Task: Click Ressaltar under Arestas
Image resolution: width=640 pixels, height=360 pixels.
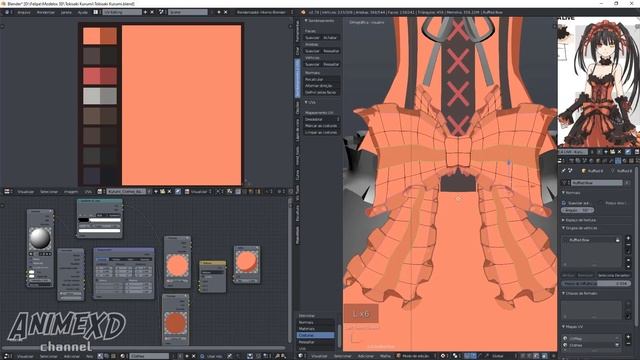Action: point(331,51)
